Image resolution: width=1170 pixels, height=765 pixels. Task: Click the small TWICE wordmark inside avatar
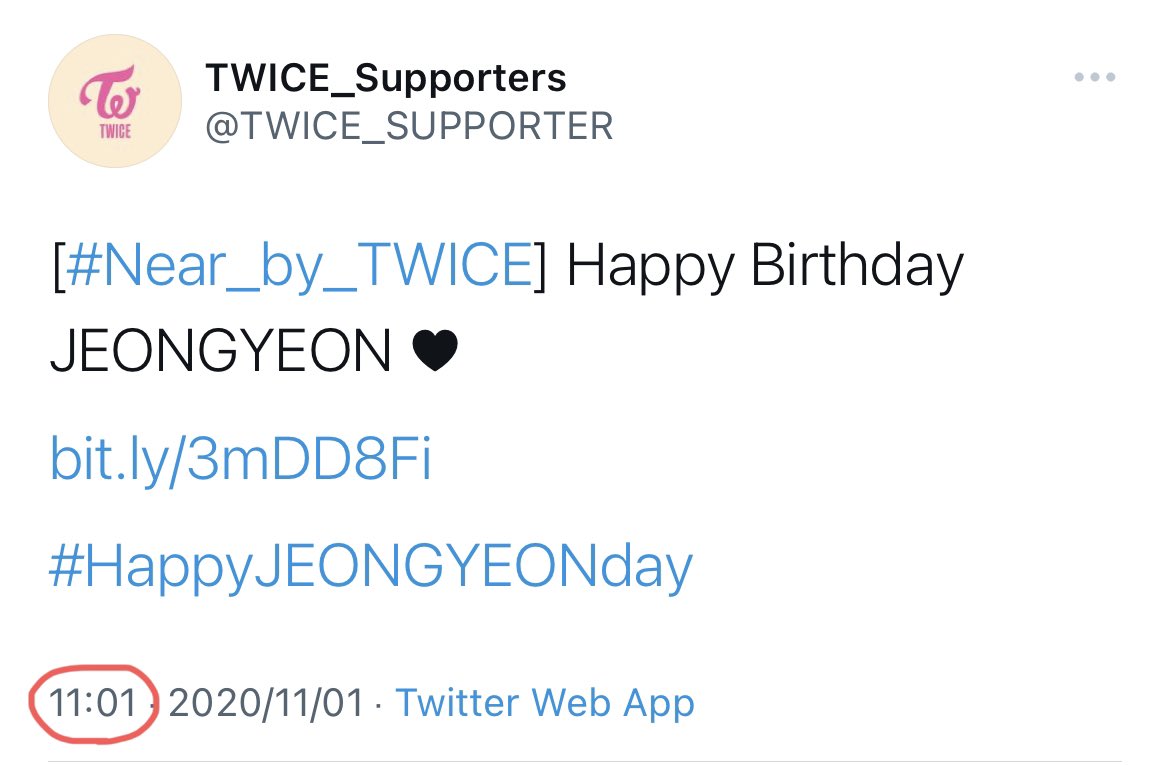pyautogui.click(x=115, y=131)
